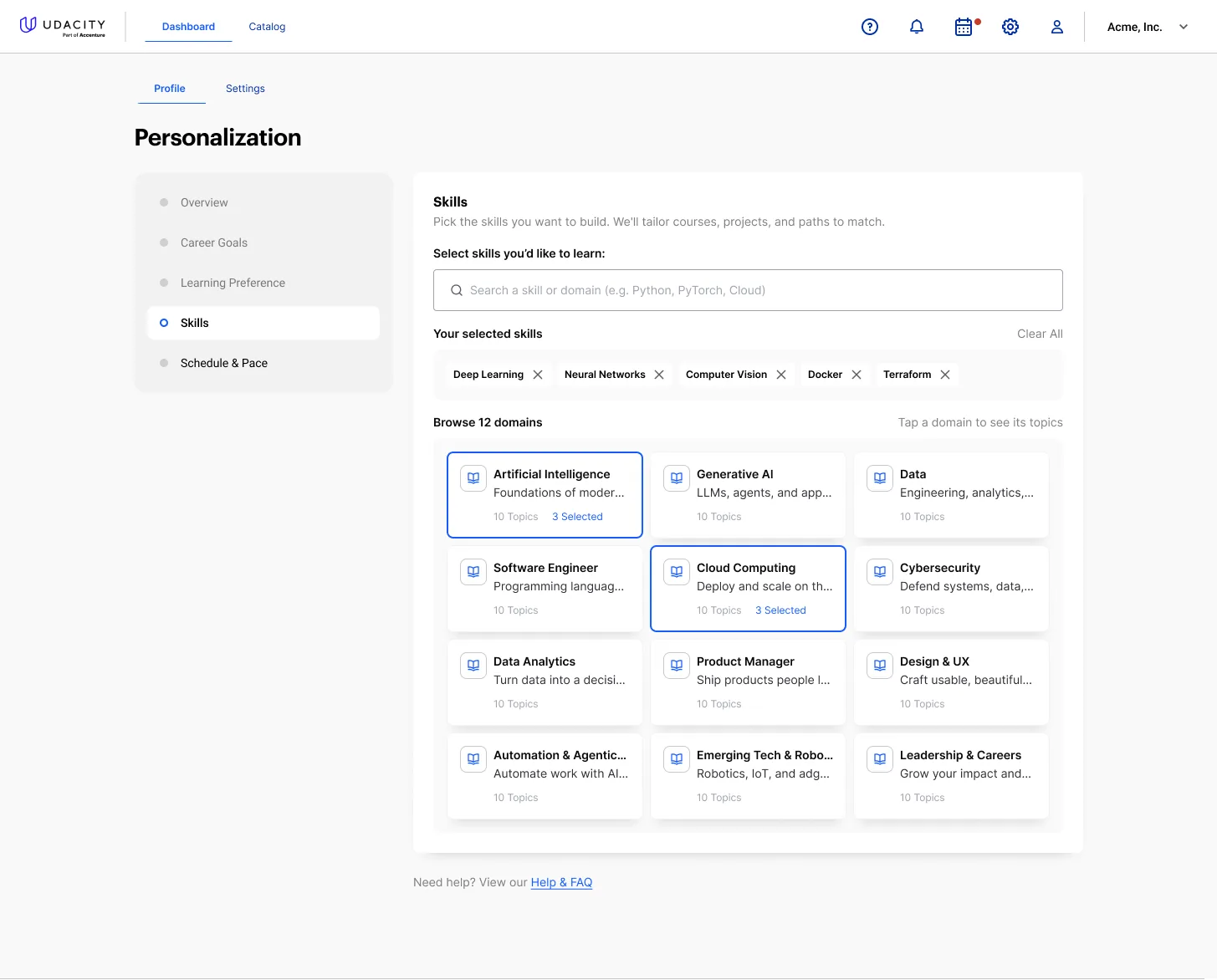The width and height of the screenshot is (1217, 980).
Task: Select the Profile tab
Action: (x=170, y=89)
